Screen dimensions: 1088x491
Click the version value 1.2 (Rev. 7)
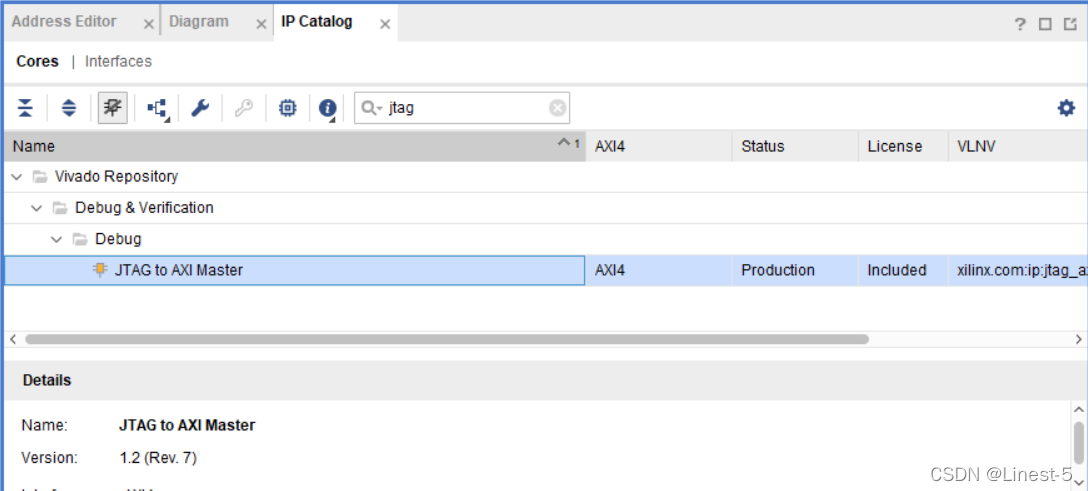(x=158, y=458)
